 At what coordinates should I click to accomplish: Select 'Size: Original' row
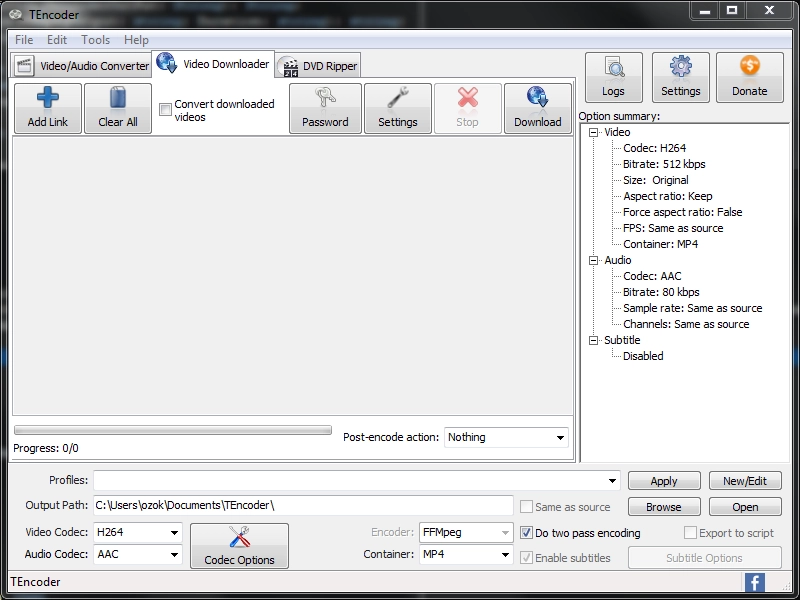coord(656,180)
